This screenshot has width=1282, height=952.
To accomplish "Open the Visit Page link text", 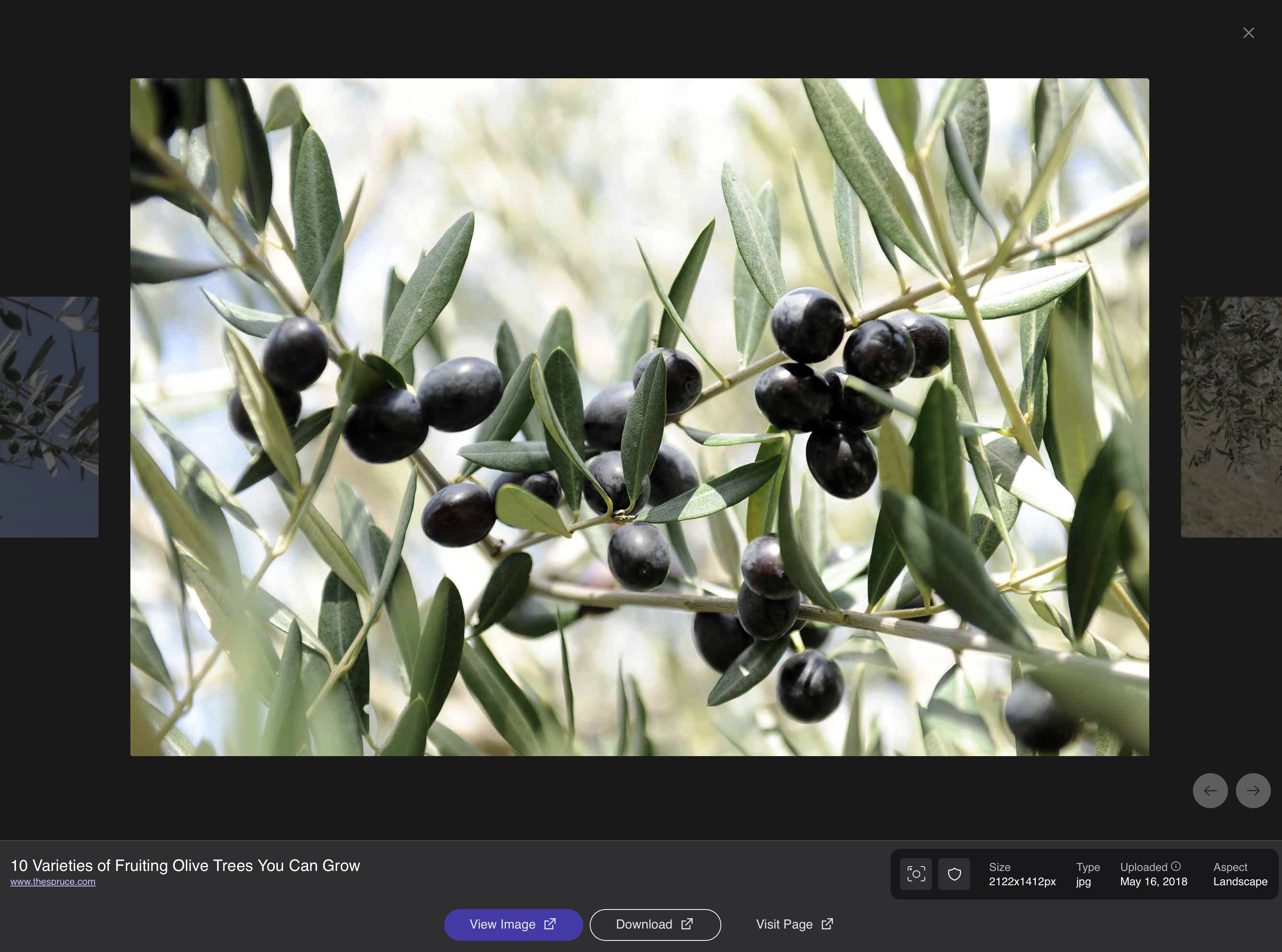I will coord(784,924).
